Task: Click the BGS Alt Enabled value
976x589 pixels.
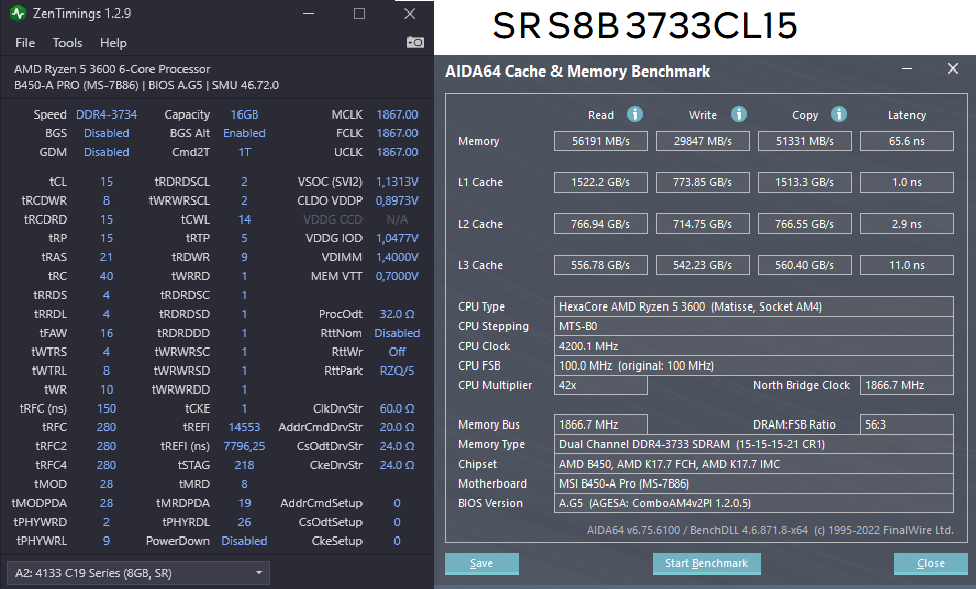Action: point(244,133)
